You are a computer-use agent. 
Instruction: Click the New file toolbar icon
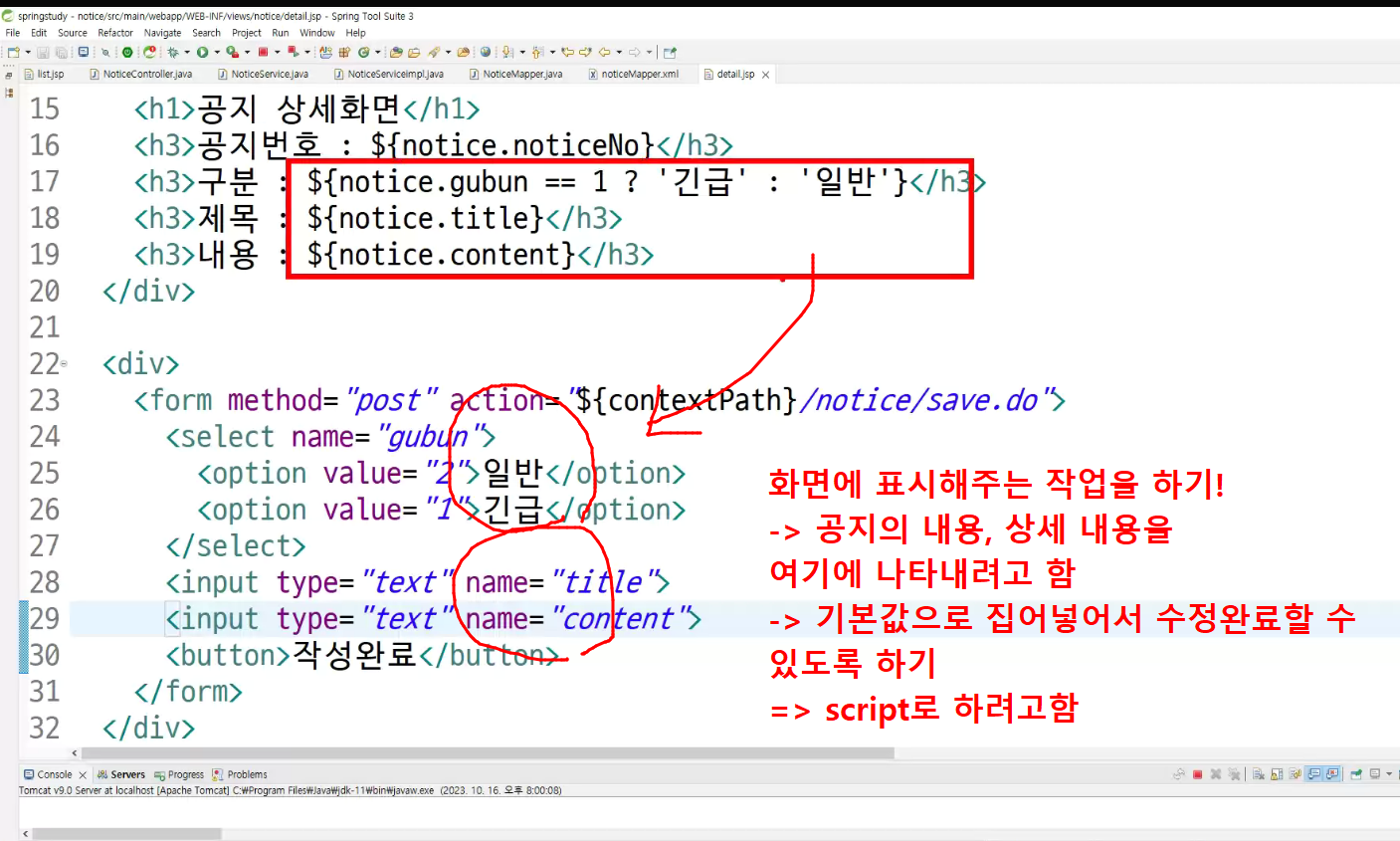[13, 52]
